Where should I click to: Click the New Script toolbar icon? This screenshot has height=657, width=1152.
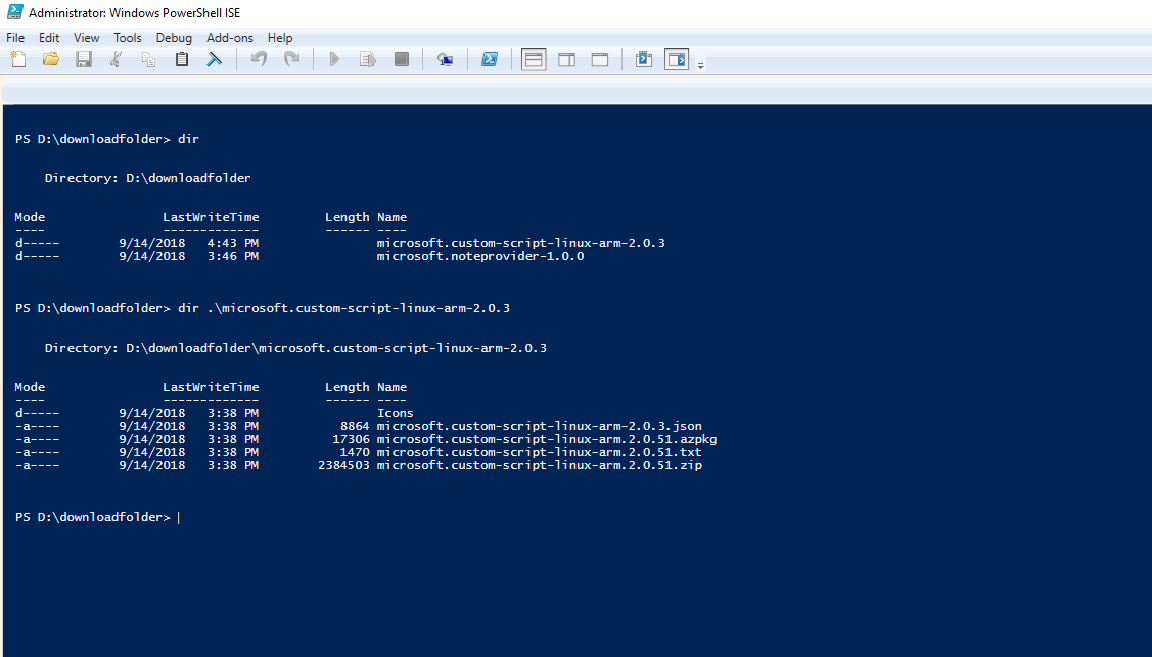[x=18, y=60]
